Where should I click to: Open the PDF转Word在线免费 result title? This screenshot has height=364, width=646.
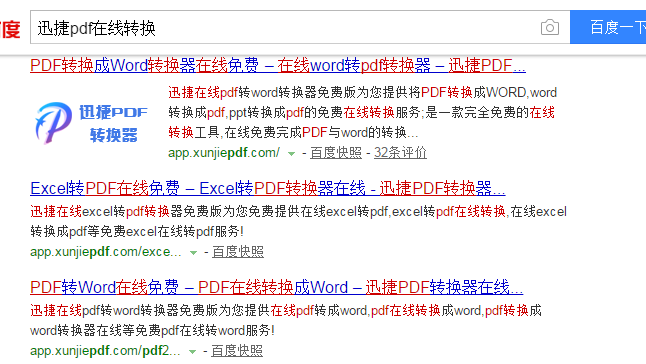point(276,287)
